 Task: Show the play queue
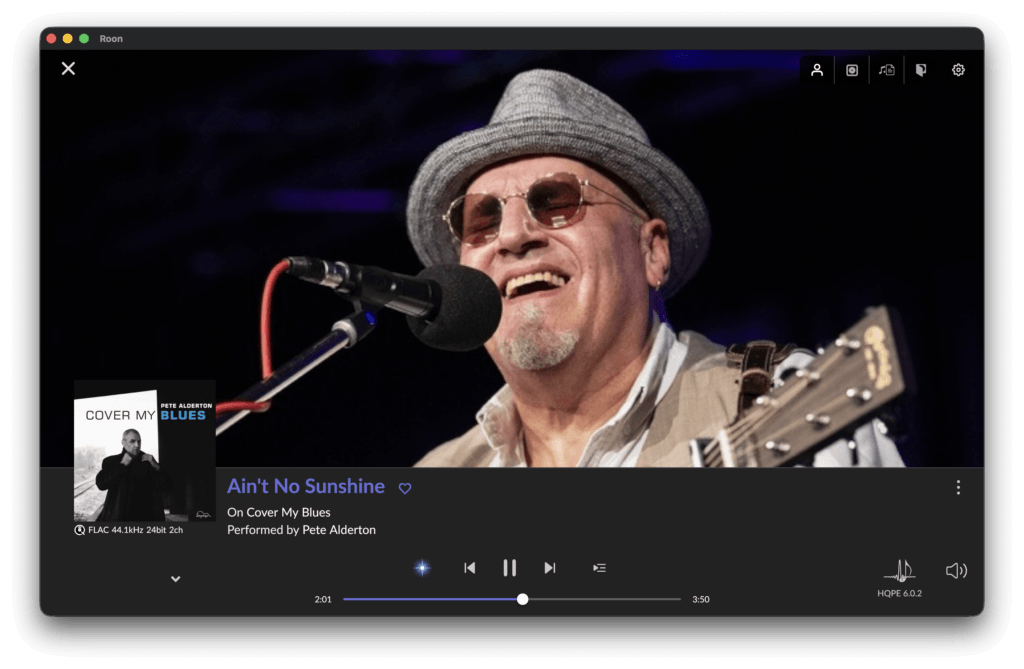pyautogui.click(x=599, y=568)
